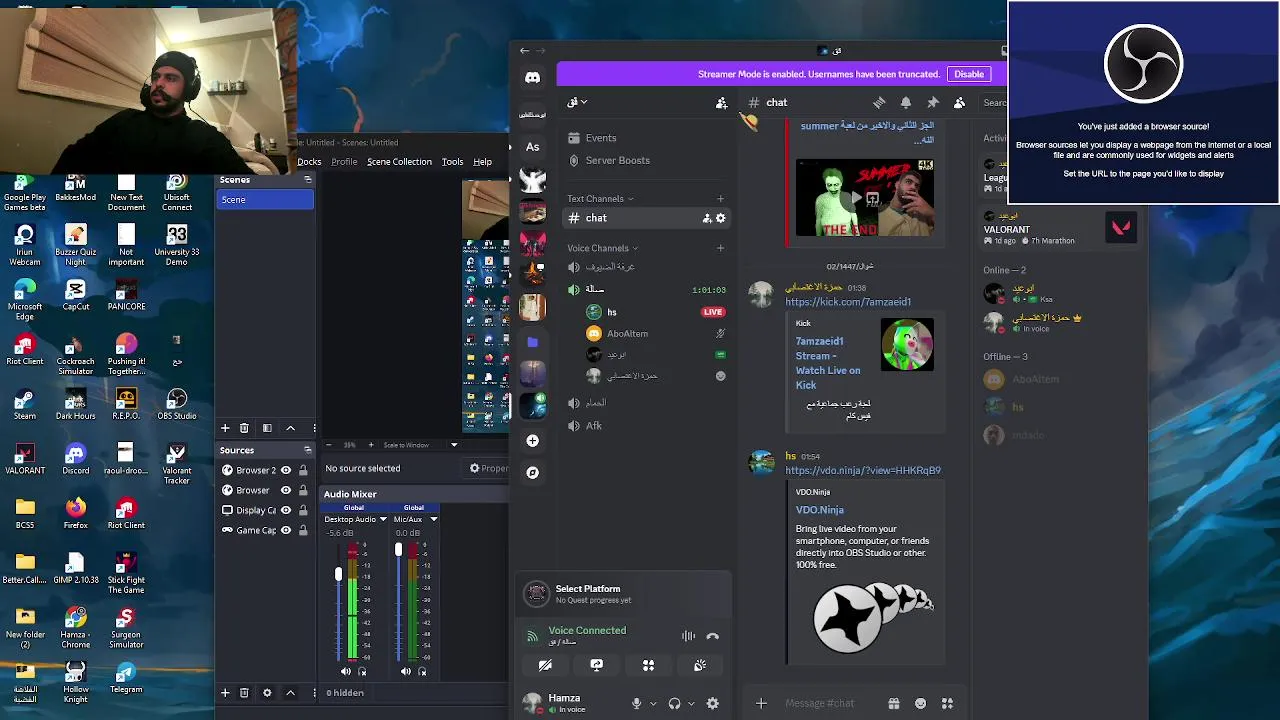
Task: Adjust Desktop Audio volume slider
Action: pos(338,574)
